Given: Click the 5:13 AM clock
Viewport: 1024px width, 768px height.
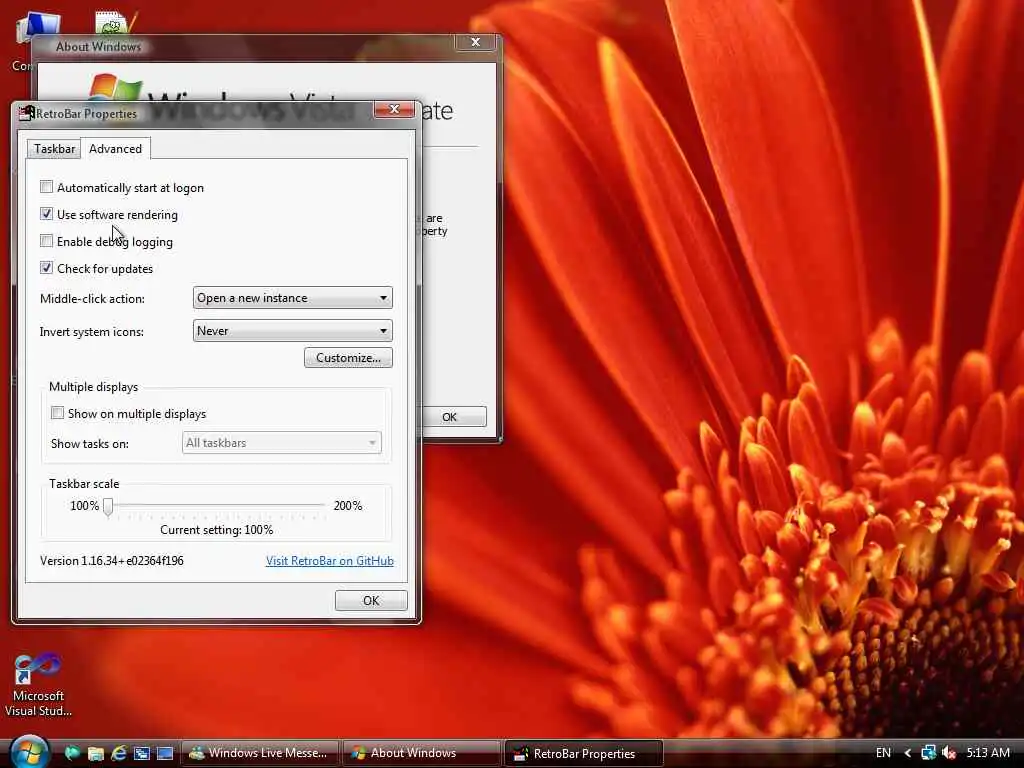Looking at the screenshot, I should coord(988,752).
